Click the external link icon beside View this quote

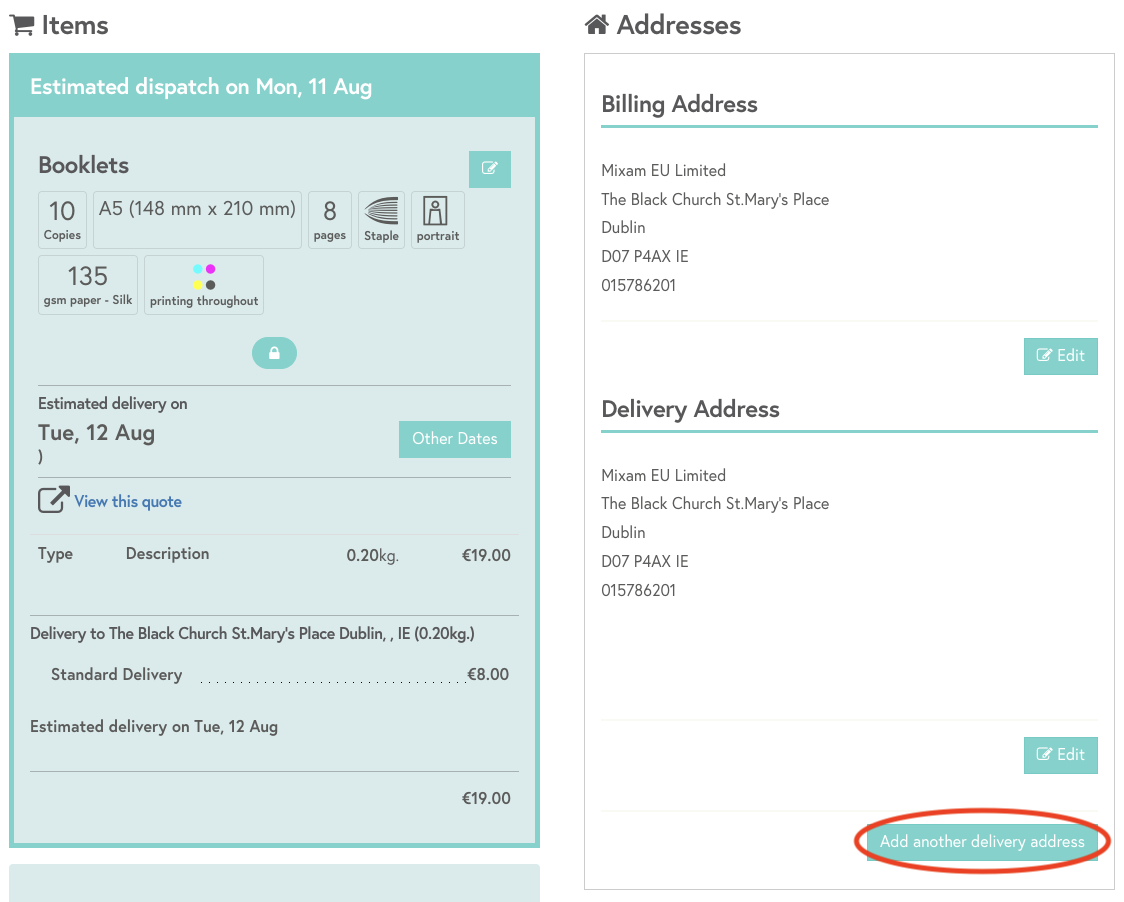[52, 498]
